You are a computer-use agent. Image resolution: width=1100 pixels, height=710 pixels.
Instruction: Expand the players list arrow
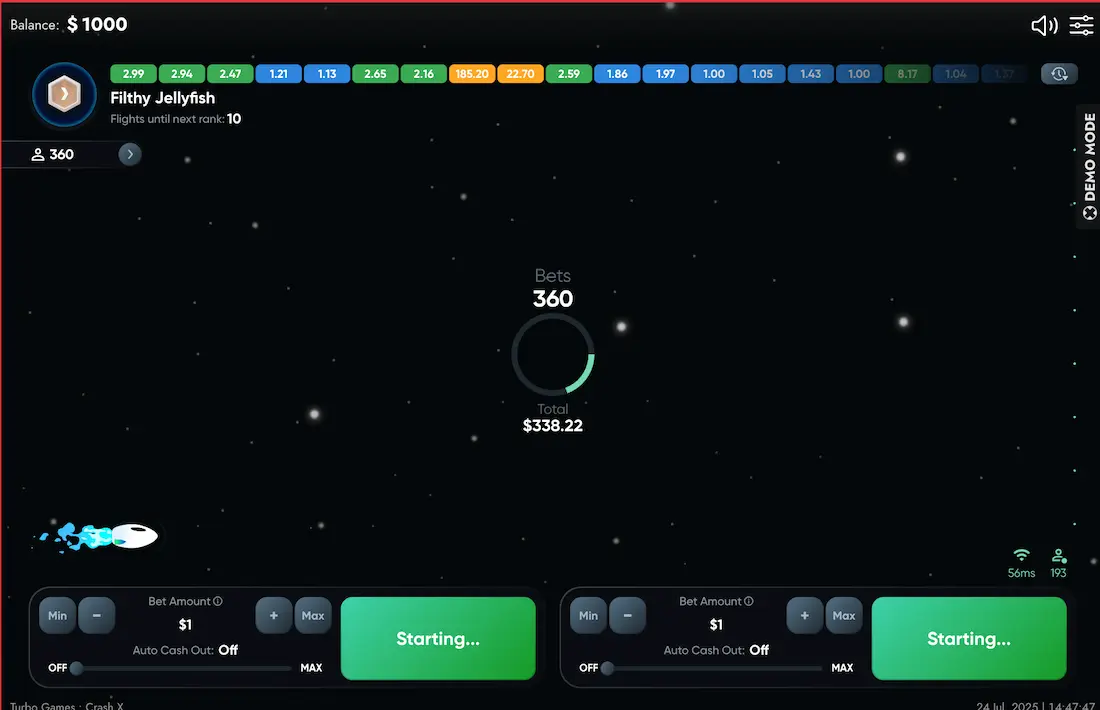coord(129,154)
